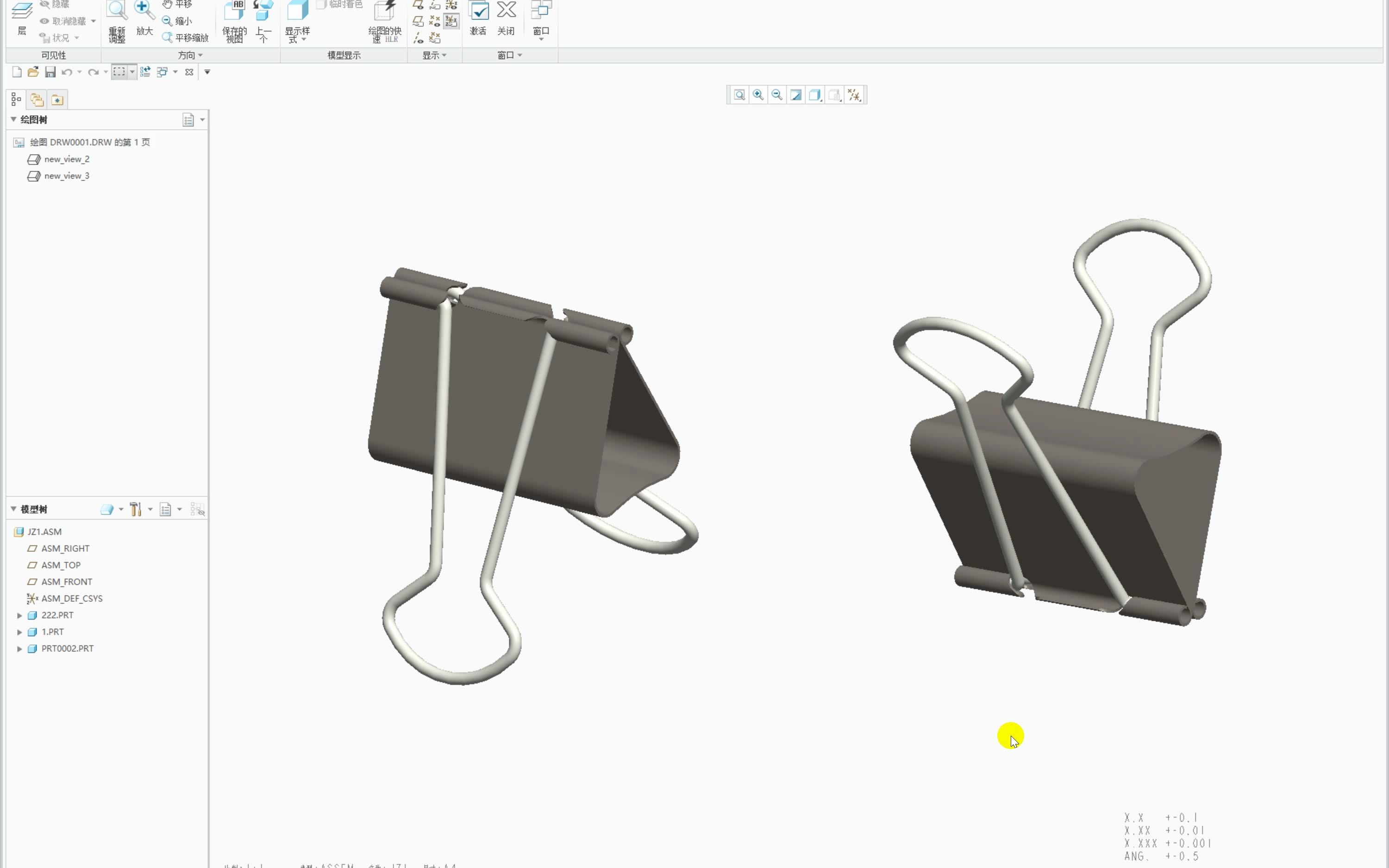Image resolution: width=1389 pixels, height=868 pixels.
Task: Collapse the 绘图树 drawing tree panel
Action: point(13,119)
